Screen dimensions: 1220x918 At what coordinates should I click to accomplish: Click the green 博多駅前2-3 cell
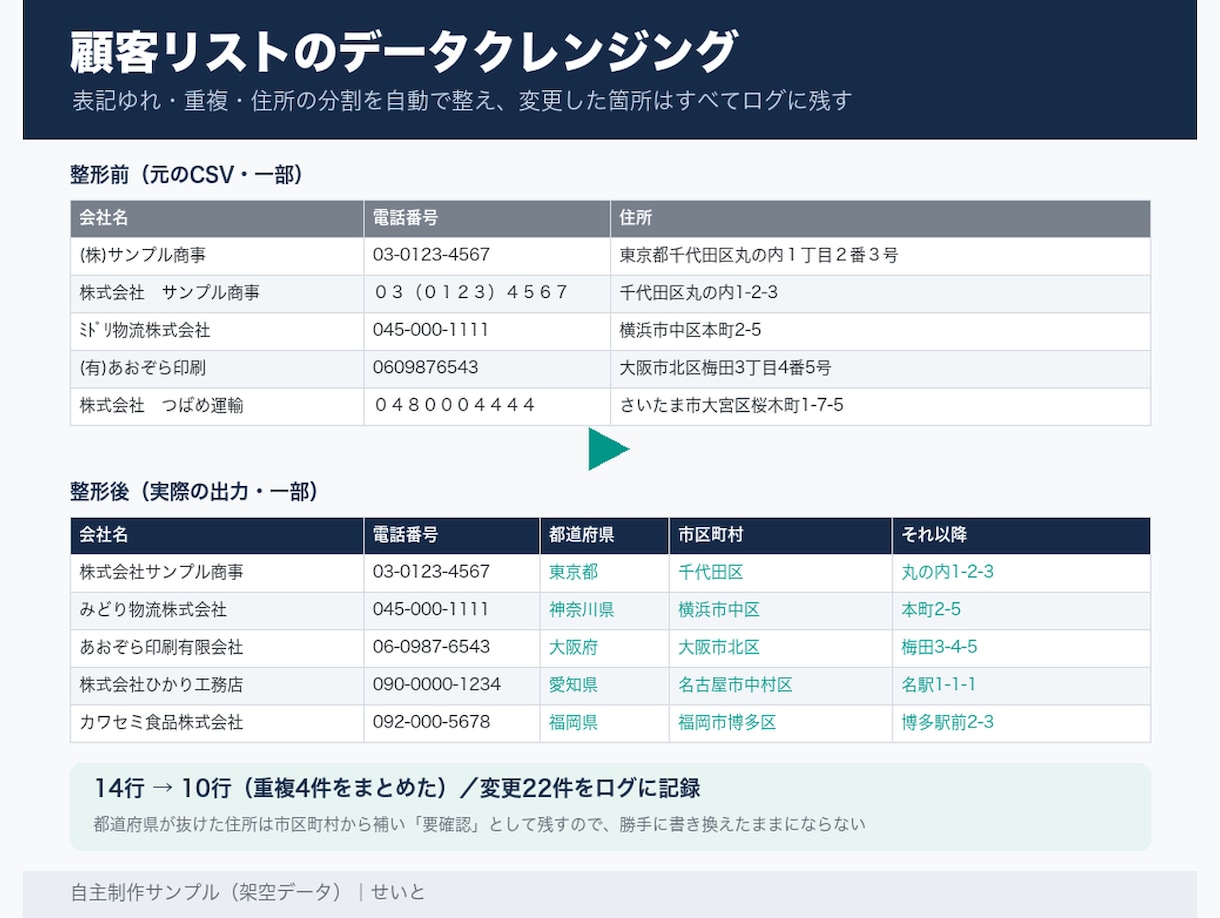click(1021, 723)
